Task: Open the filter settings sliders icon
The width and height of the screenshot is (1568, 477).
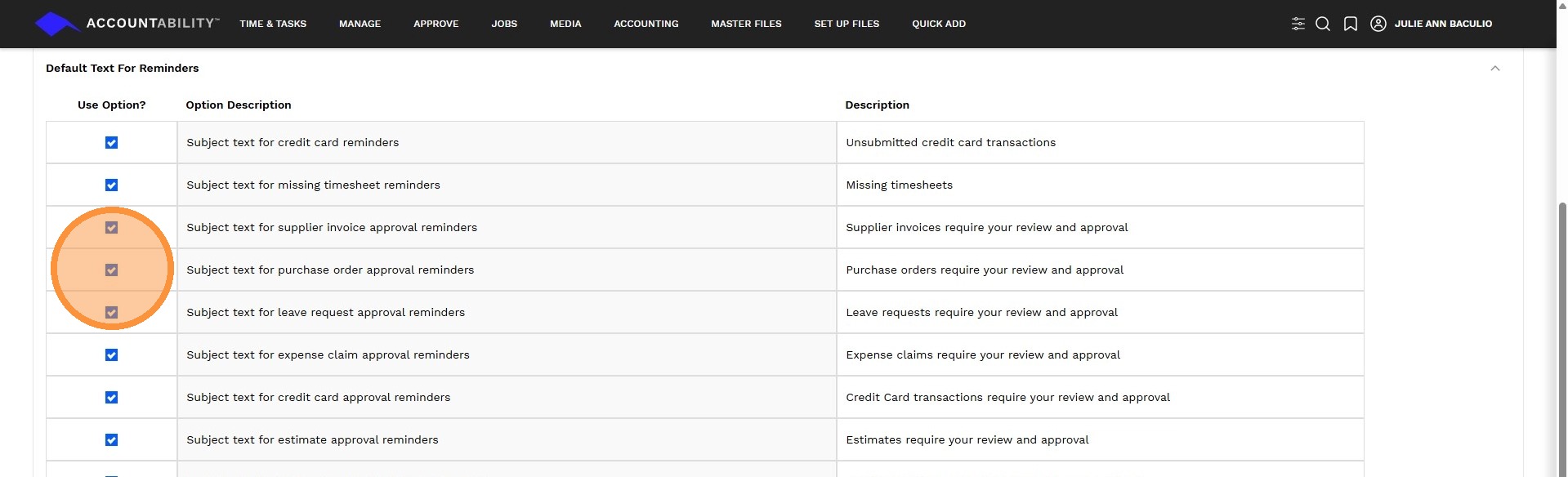Action: tap(1298, 24)
